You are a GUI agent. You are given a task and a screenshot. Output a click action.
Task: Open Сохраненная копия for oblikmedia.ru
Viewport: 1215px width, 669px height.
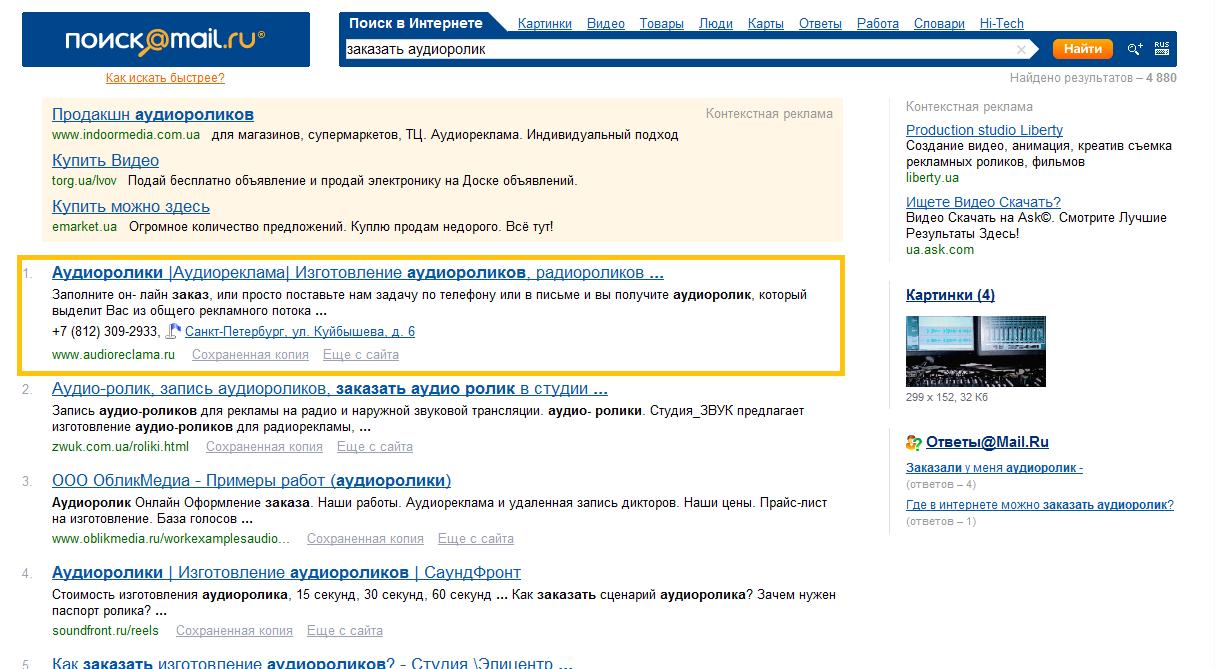click(x=365, y=539)
